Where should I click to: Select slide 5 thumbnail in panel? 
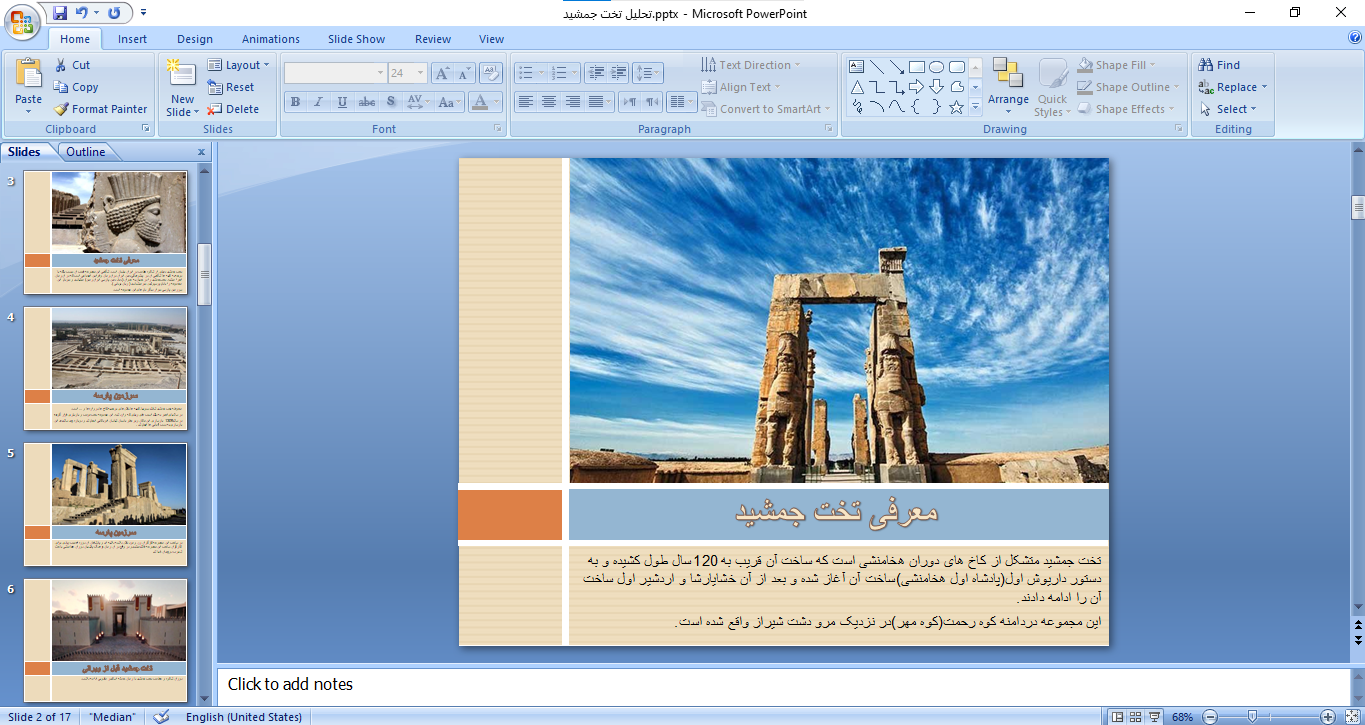[x=105, y=504]
